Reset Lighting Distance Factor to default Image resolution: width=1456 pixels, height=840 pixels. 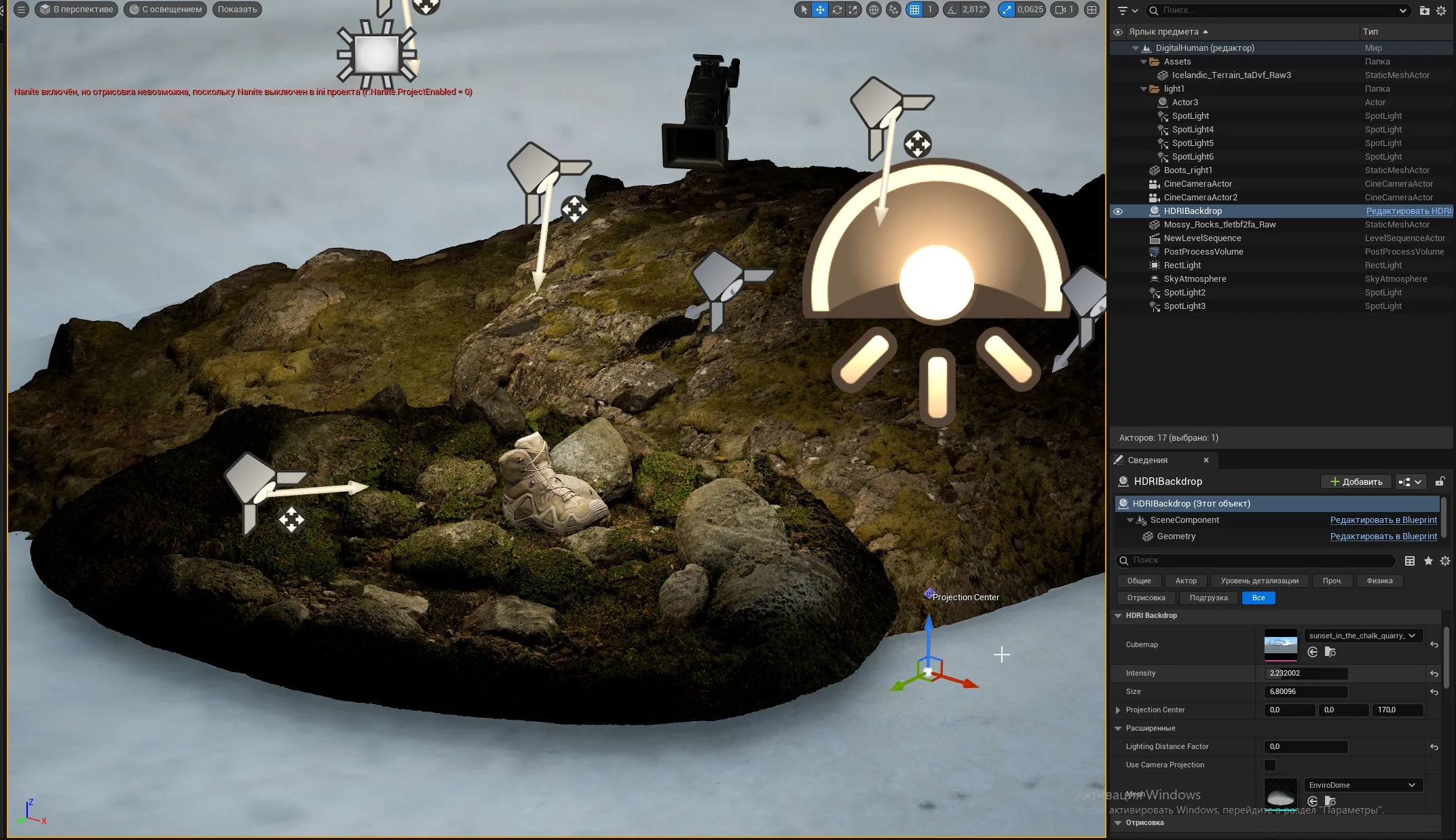tap(1434, 747)
